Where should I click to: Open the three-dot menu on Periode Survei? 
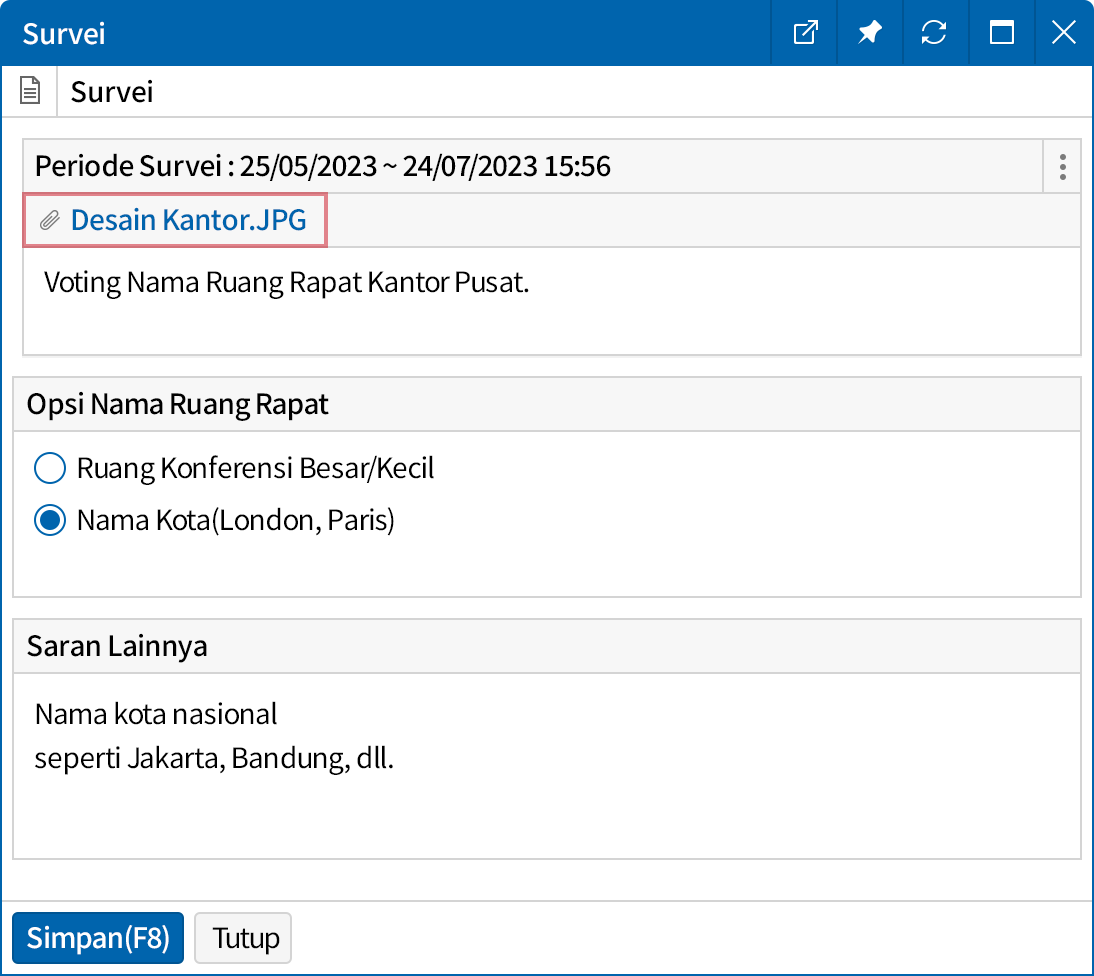point(1062,167)
